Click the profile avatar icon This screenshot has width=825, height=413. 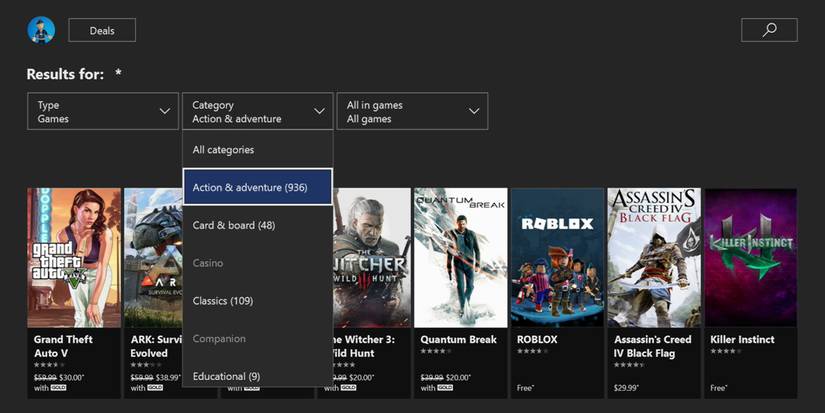[x=41, y=30]
